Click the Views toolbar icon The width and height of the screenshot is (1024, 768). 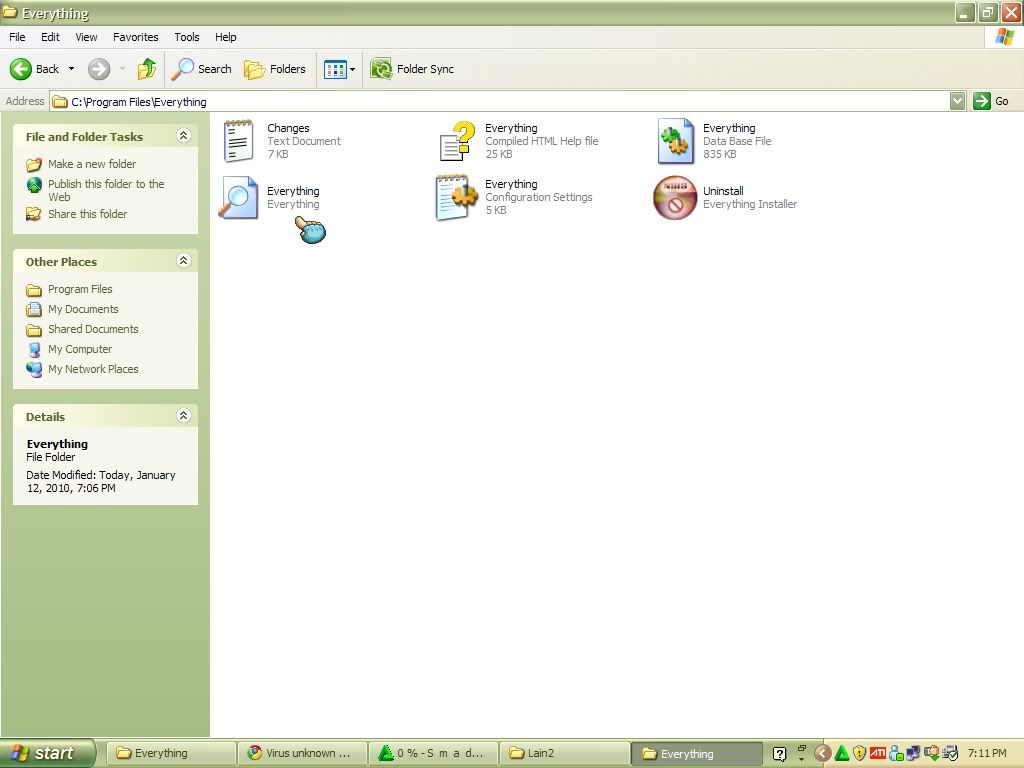pos(335,69)
